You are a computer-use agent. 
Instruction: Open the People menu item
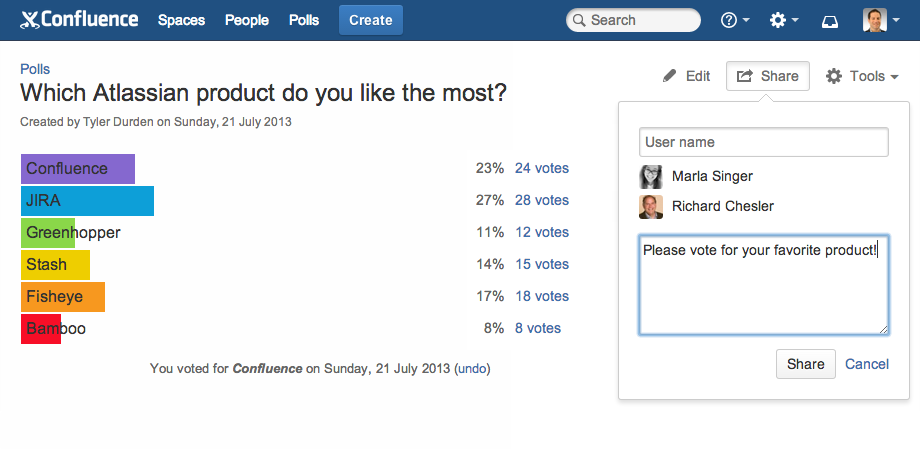coord(247,20)
